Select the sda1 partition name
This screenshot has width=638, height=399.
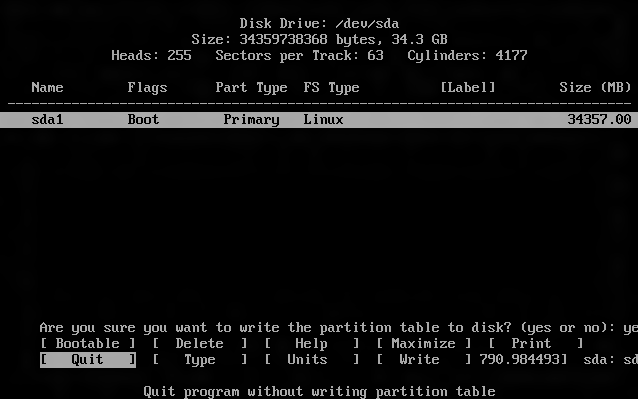[47, 120]
